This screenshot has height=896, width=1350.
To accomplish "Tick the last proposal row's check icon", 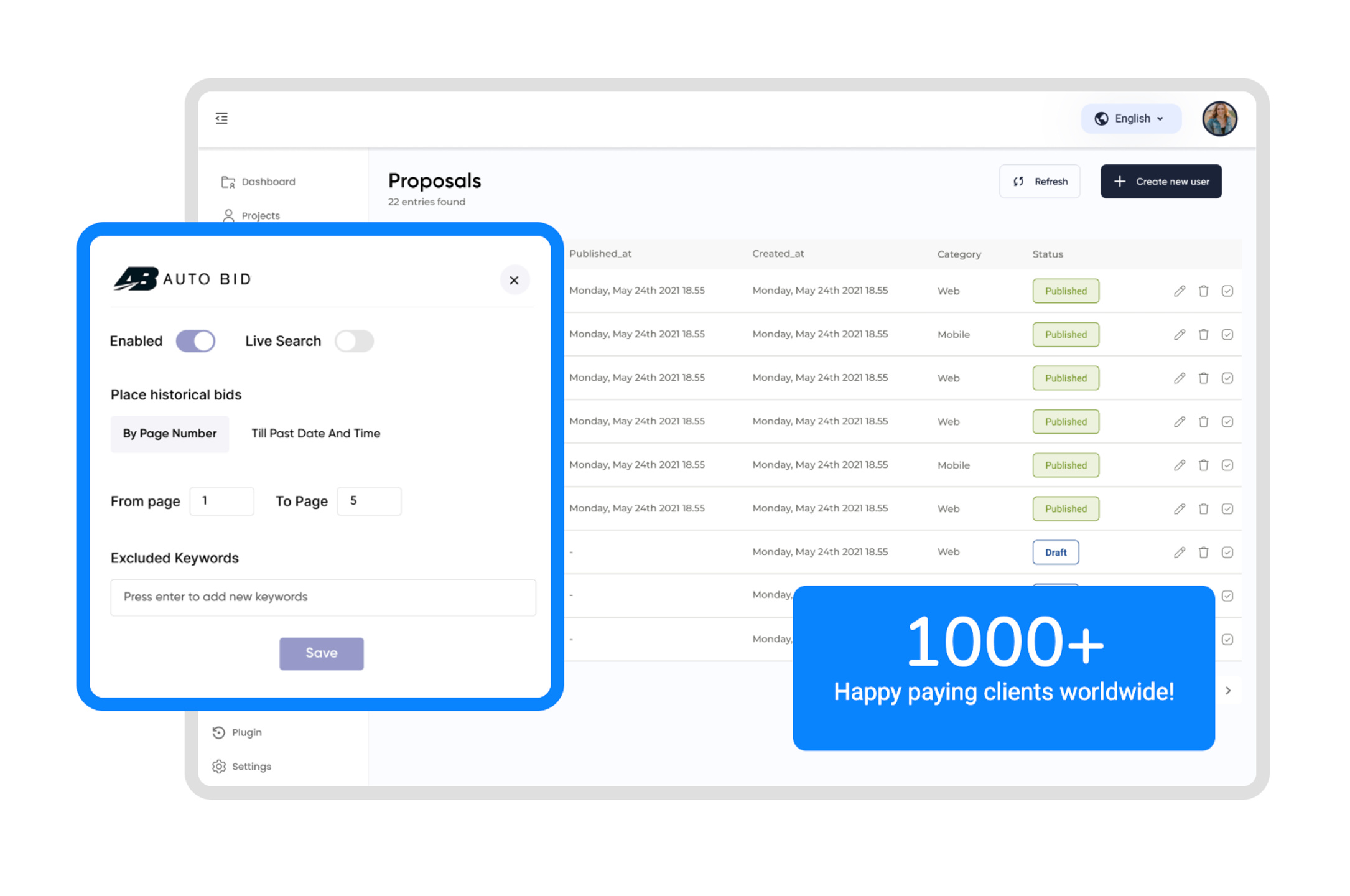I will point(1227,640).
